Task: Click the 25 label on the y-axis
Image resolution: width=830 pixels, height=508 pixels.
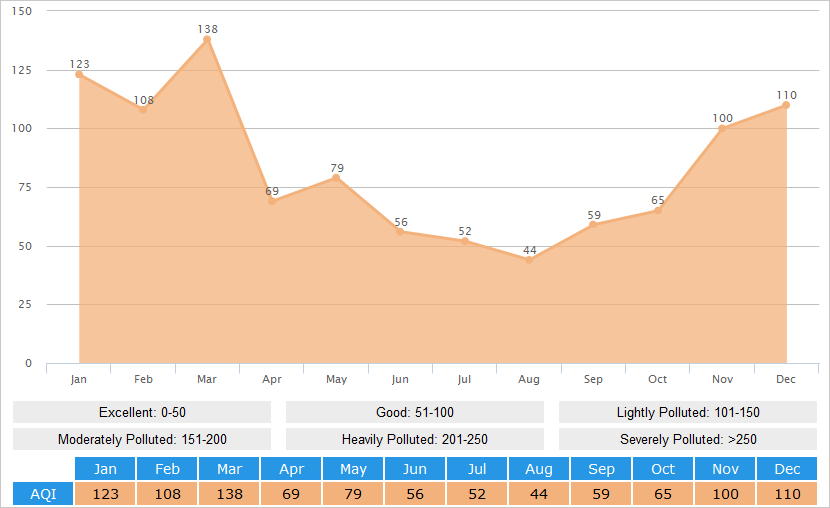Action: pyautogui.click(x=25, y=304)
